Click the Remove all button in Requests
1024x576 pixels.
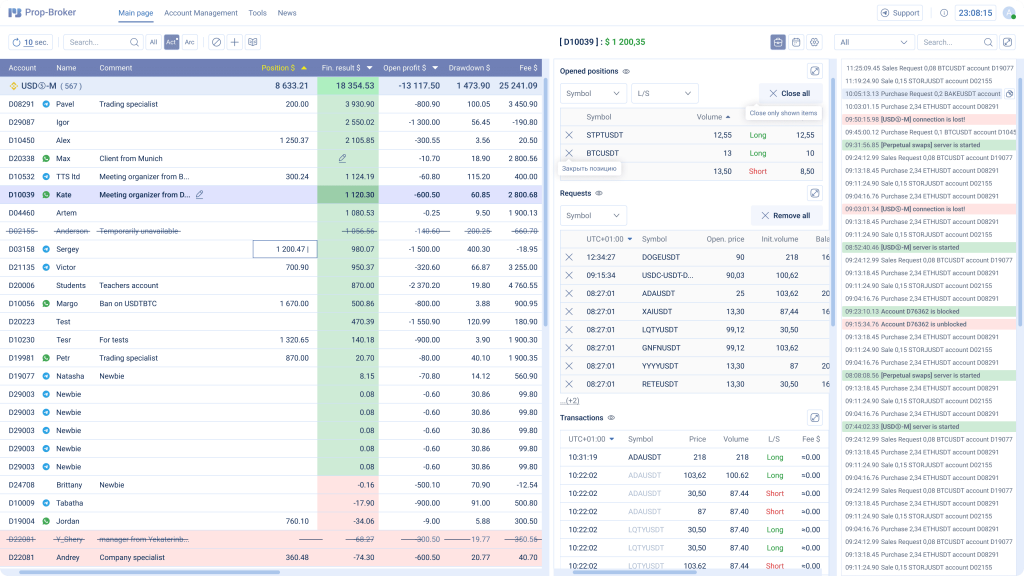786,216
